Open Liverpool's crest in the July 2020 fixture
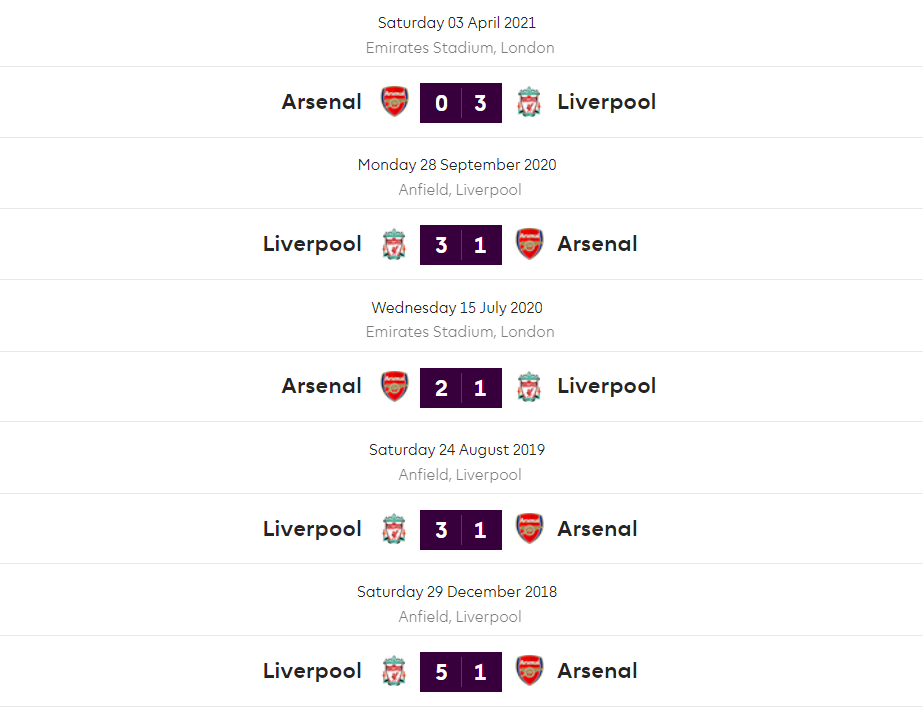Viewport: 923px width, 717px height. pos(529,386)
